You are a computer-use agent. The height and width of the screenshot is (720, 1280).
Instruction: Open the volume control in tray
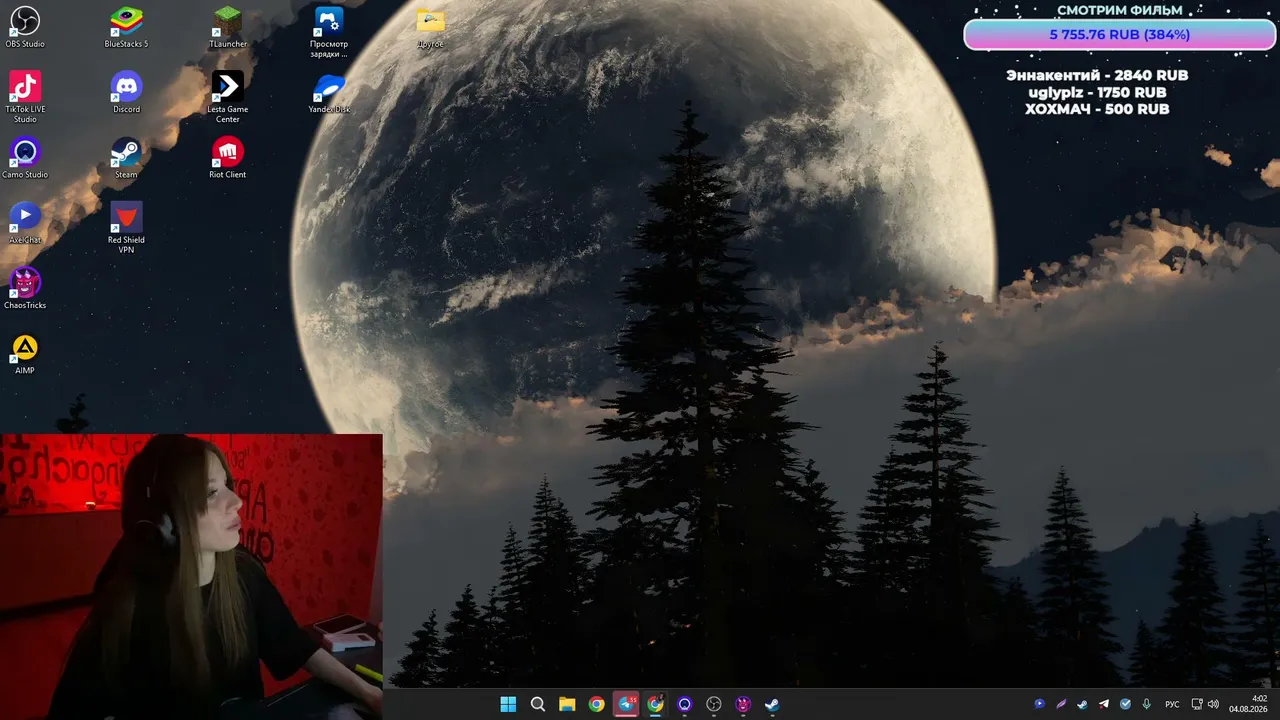1213,704
